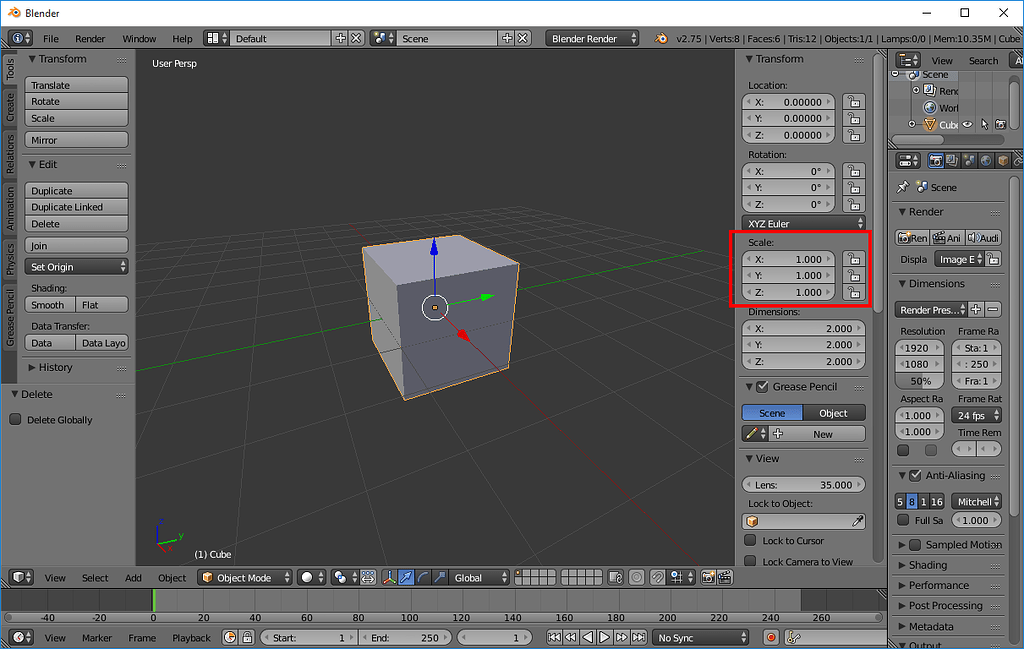1024x649 pixels.
Task: Click the Resolution 50% percentage slider
Action: pos(920,381)
